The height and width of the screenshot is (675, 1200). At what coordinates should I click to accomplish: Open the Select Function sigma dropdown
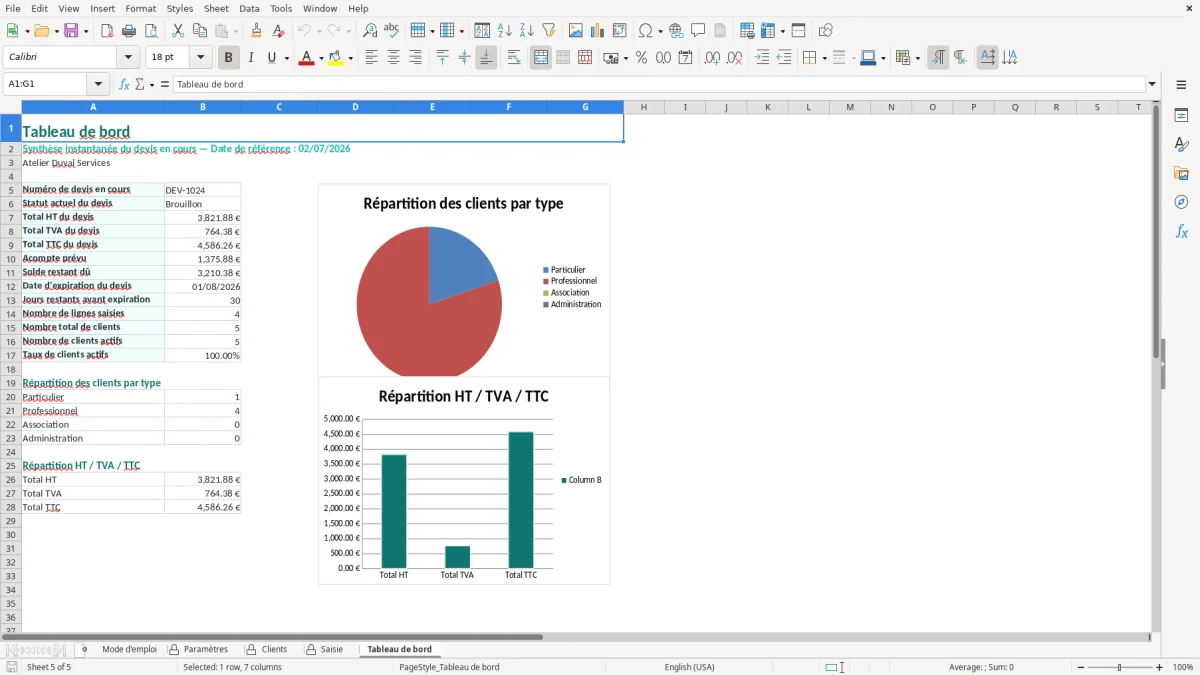coord(152,85)
